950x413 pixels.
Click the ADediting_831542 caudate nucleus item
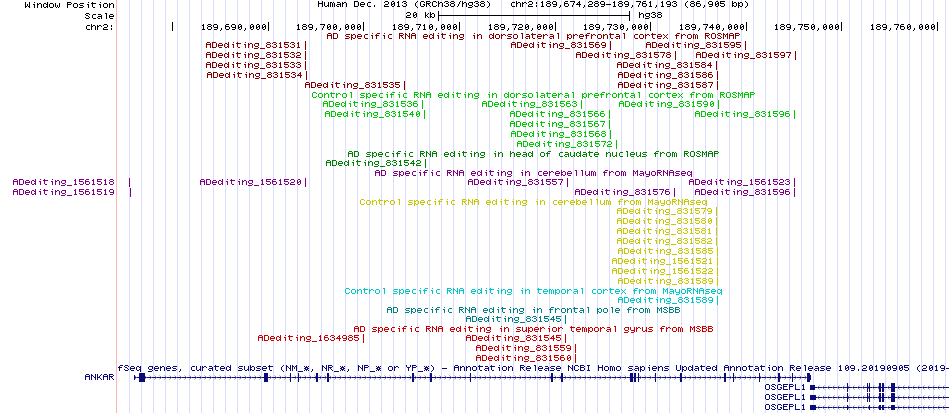[x=373, y=164]
